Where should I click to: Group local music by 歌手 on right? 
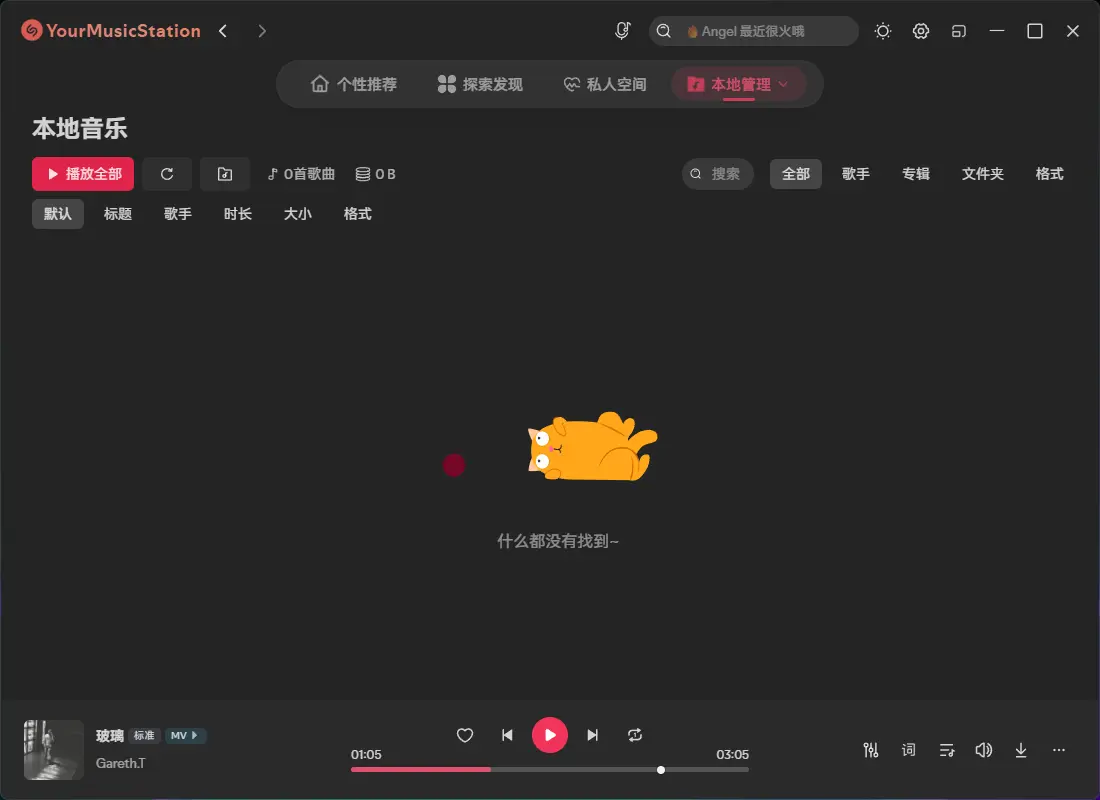click(x=856, y=174)
